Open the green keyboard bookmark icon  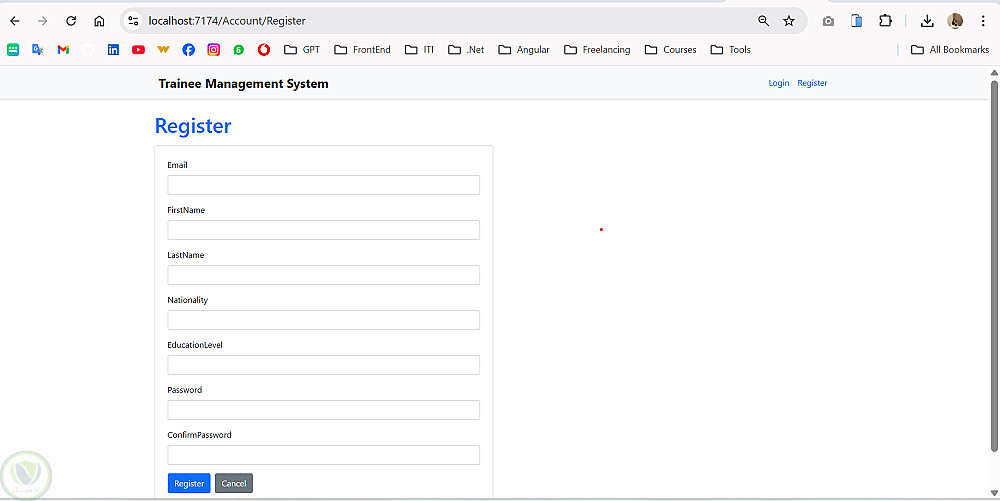click(x=13, y=50)
